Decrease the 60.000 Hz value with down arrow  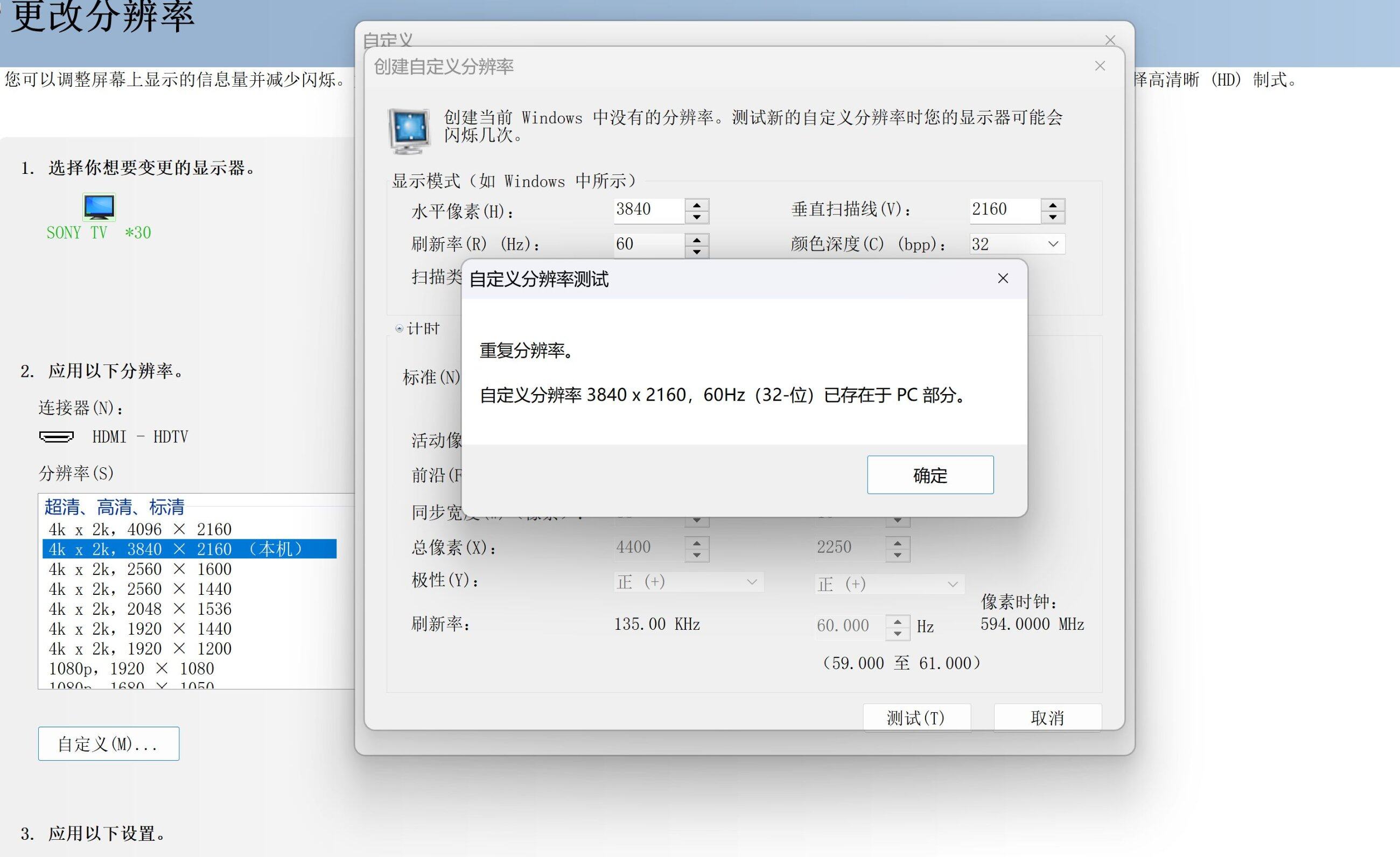pyautogui.click(x=898, y=633)
